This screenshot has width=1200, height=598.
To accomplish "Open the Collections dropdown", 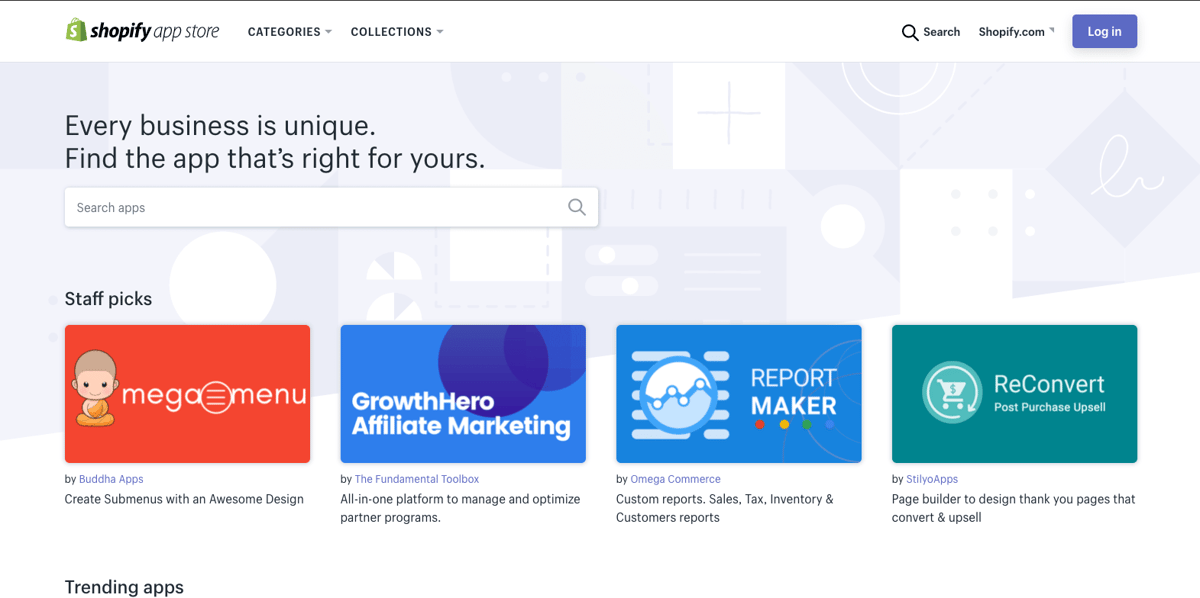I will (397, 31).
